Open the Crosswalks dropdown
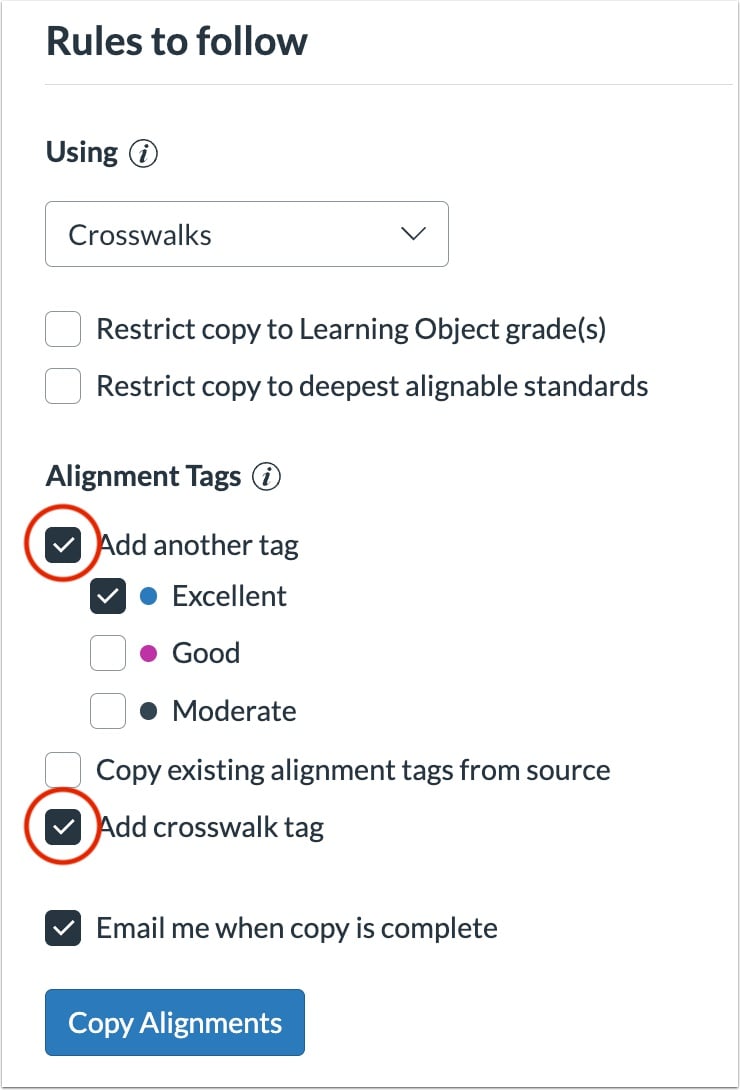Image resolution: width=740 pixels, height=1090 pixels. pos(247,234)
